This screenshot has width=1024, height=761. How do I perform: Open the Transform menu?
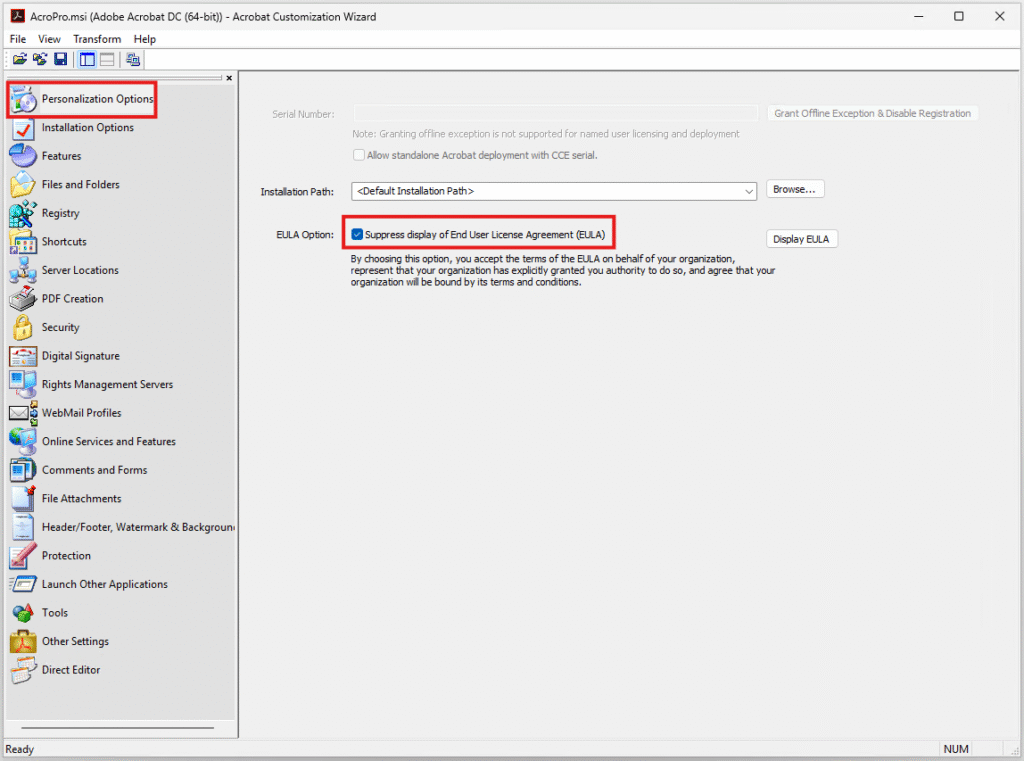(x=97, y=39)
